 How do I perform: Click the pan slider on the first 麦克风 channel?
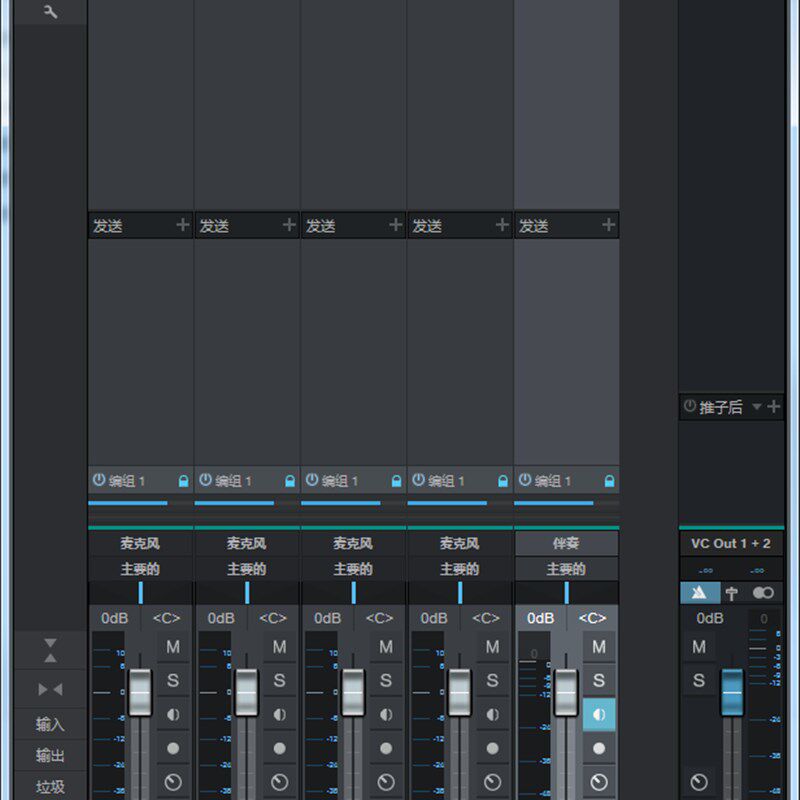pyautogui.click(x=140, y=593)
